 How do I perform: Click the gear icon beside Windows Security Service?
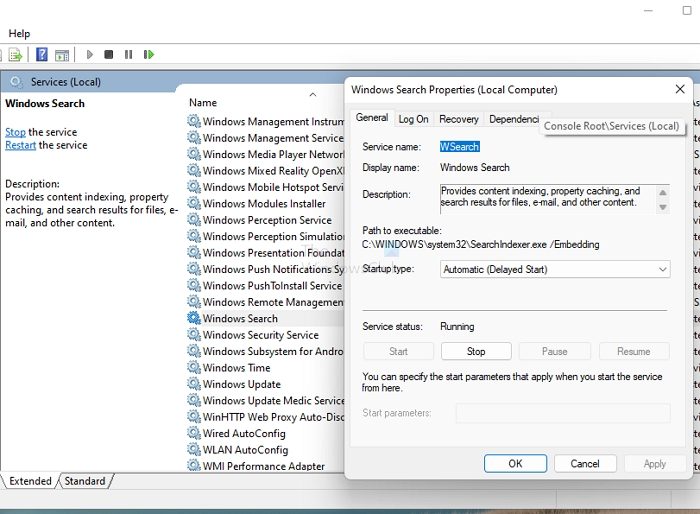coord(194,334)
